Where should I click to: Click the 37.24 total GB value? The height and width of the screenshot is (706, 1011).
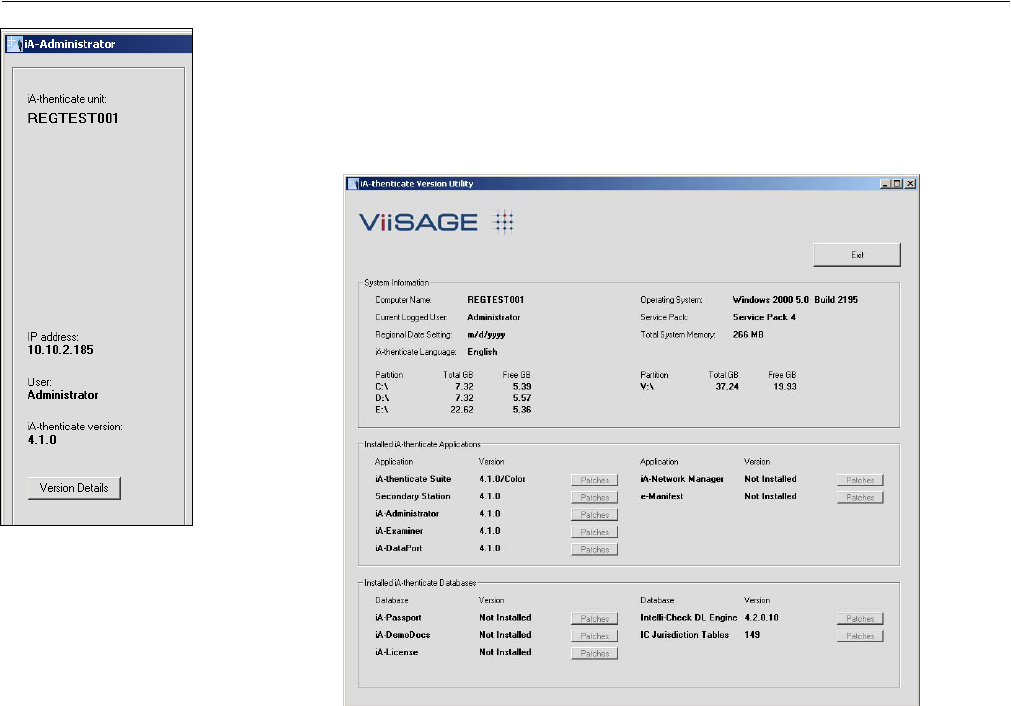(x=727, y=387)
